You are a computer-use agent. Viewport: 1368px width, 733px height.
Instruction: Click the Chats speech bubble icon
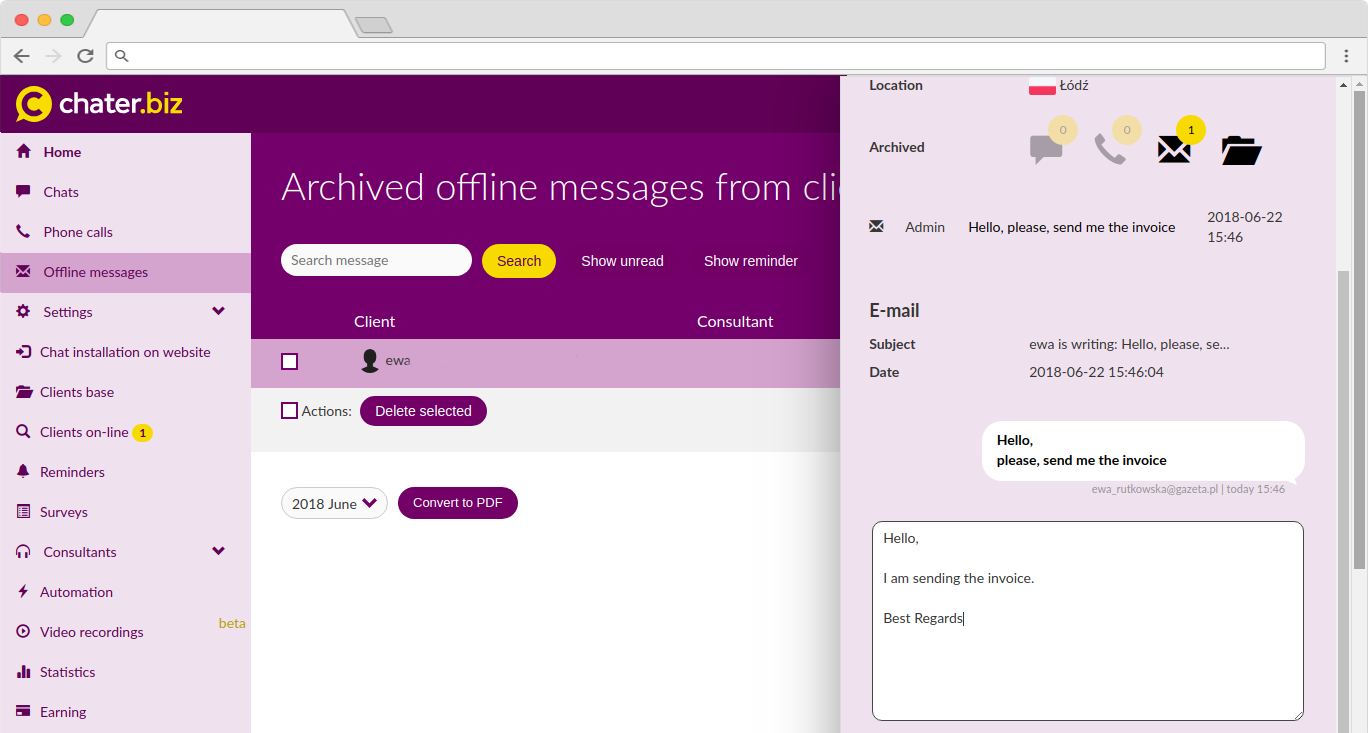(x=23, y=191)
